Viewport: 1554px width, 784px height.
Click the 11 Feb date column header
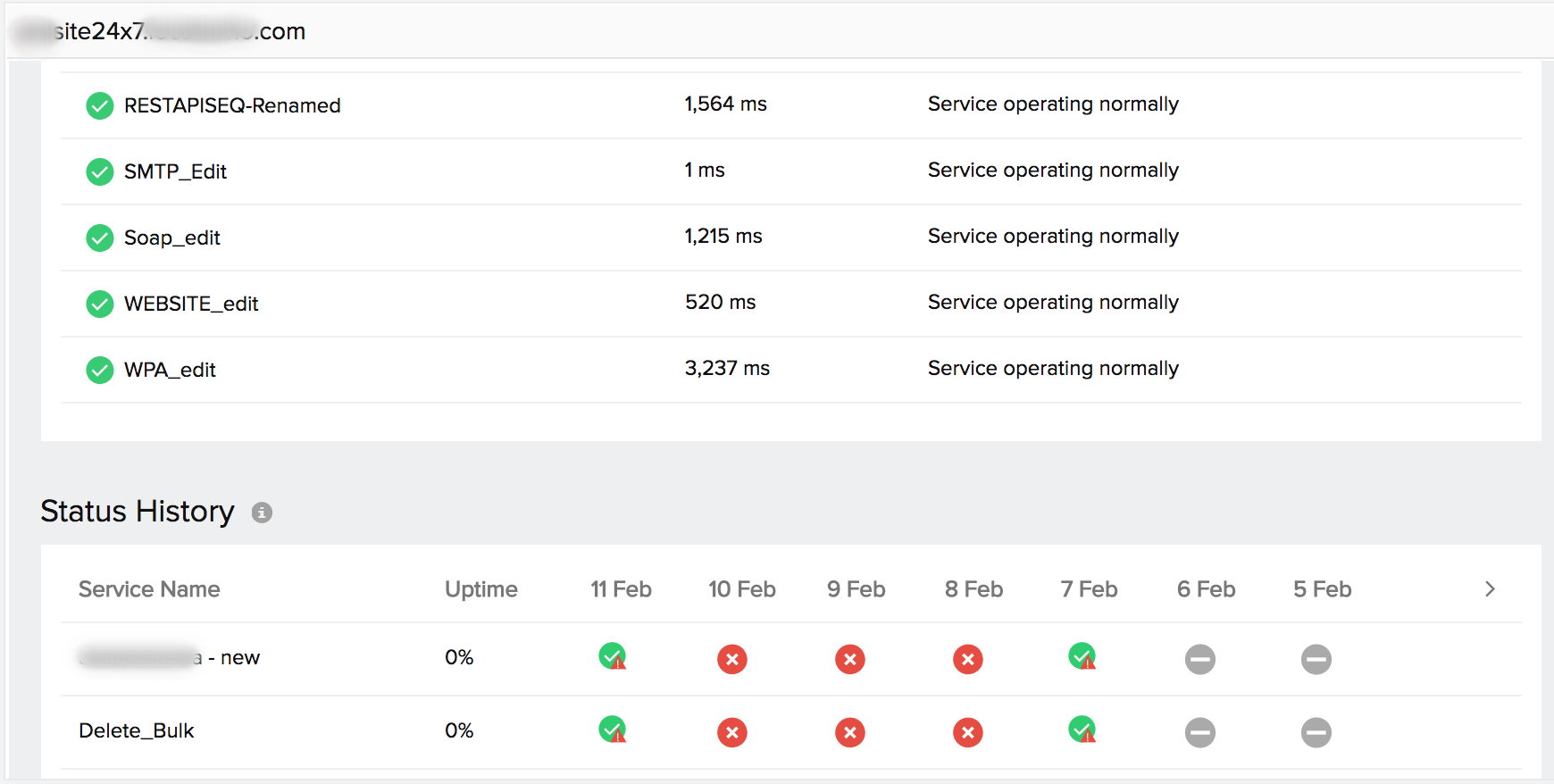621,589
